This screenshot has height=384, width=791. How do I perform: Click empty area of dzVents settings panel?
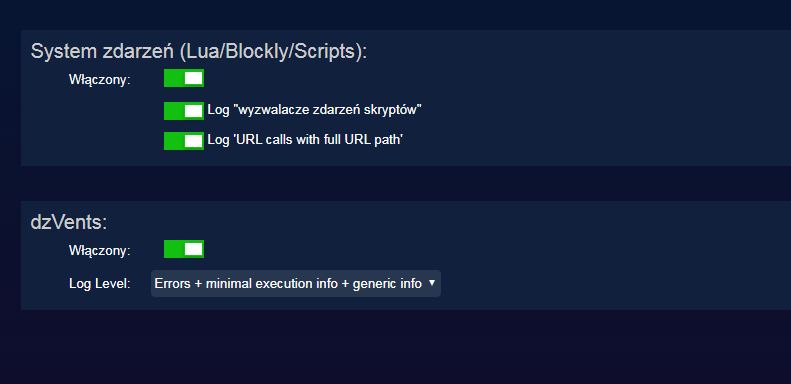(x=605, y=252)
